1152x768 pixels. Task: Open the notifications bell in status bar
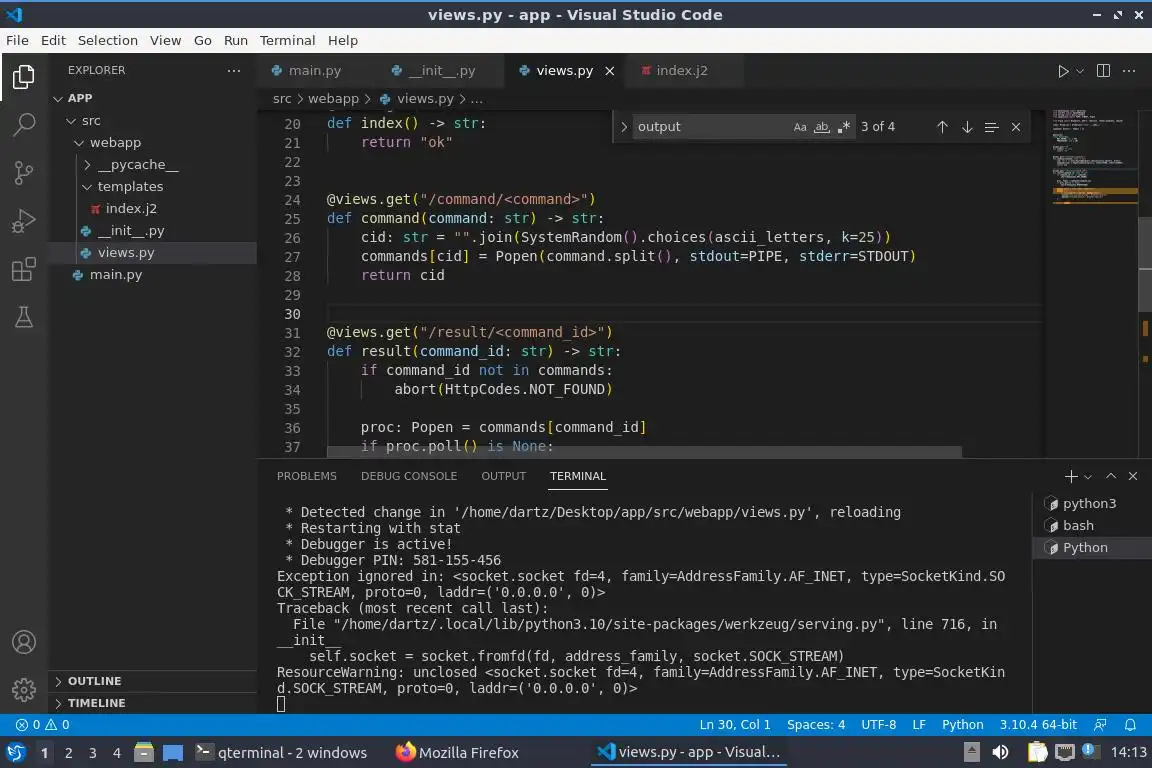[x=1130, y=725]
